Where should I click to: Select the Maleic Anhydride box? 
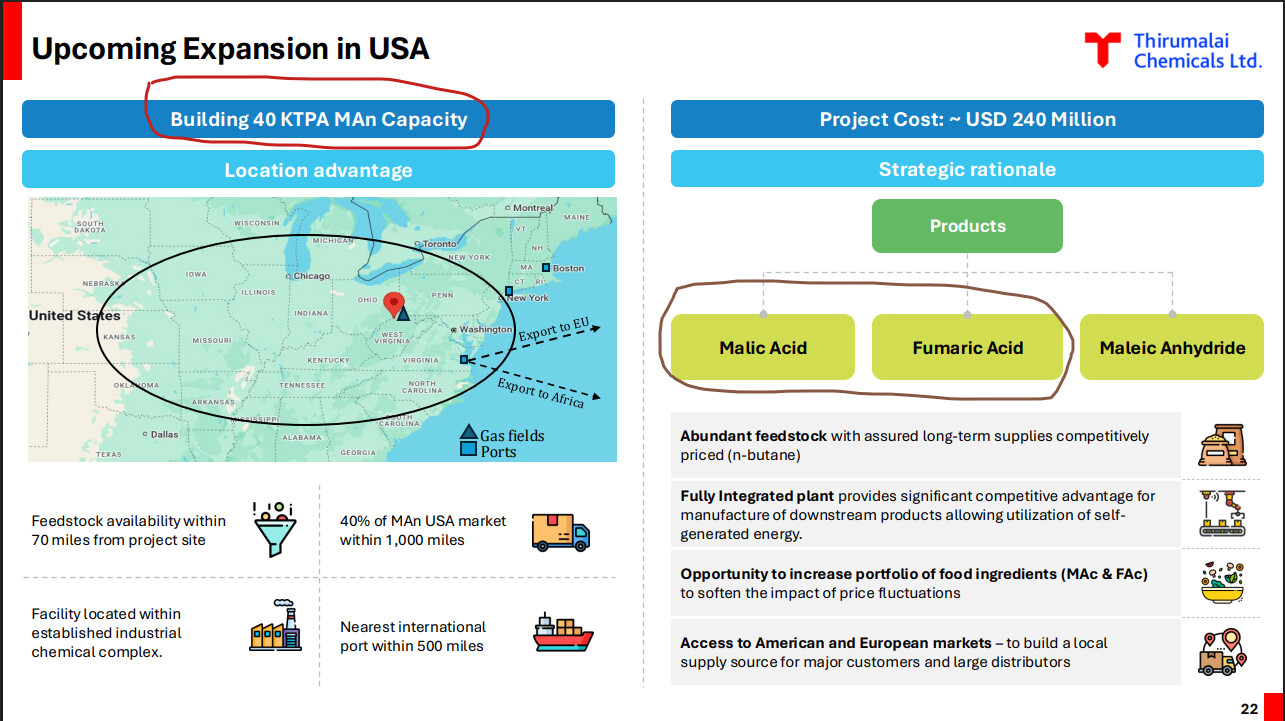coord(1172,347)
